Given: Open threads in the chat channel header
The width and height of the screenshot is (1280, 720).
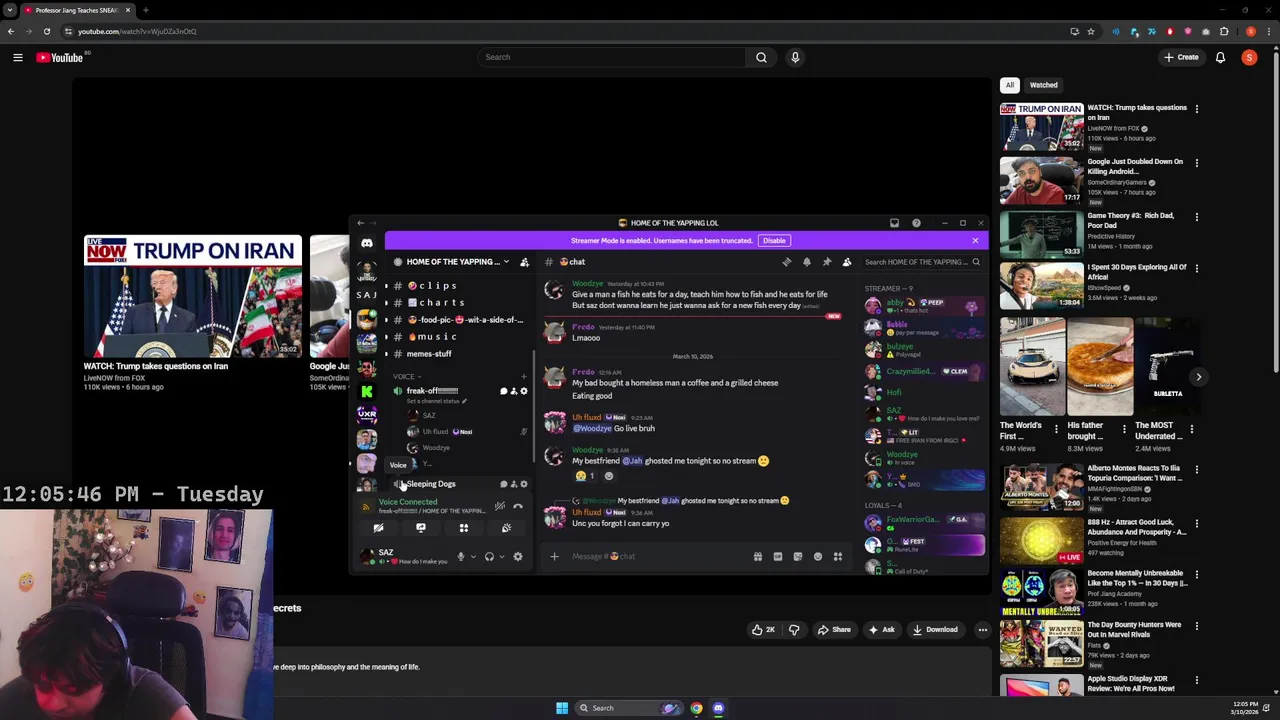Looking at the screenshot, I should [x=787, y=262].
